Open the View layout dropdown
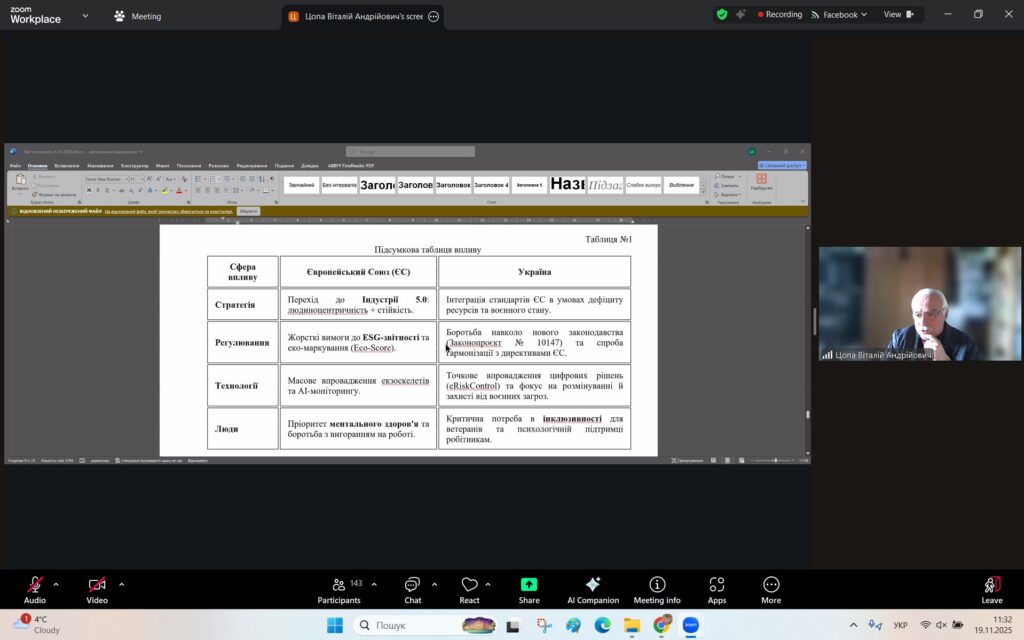Screen dimensions: 1024x640 click(x=897, y=15)
